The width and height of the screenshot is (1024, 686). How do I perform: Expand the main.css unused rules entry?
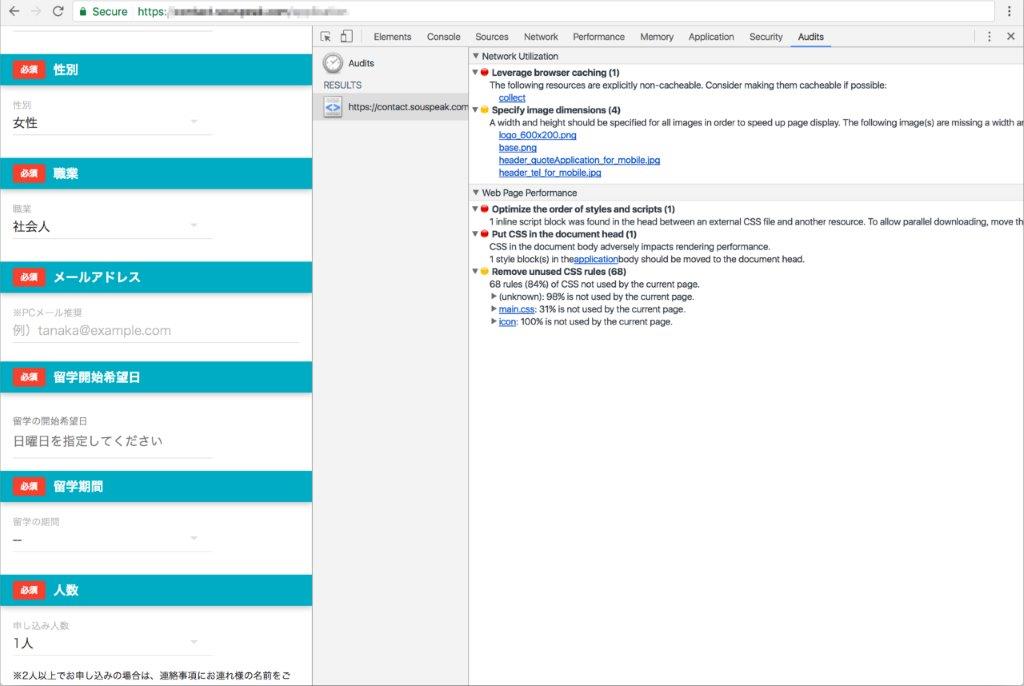coord(494,309)
